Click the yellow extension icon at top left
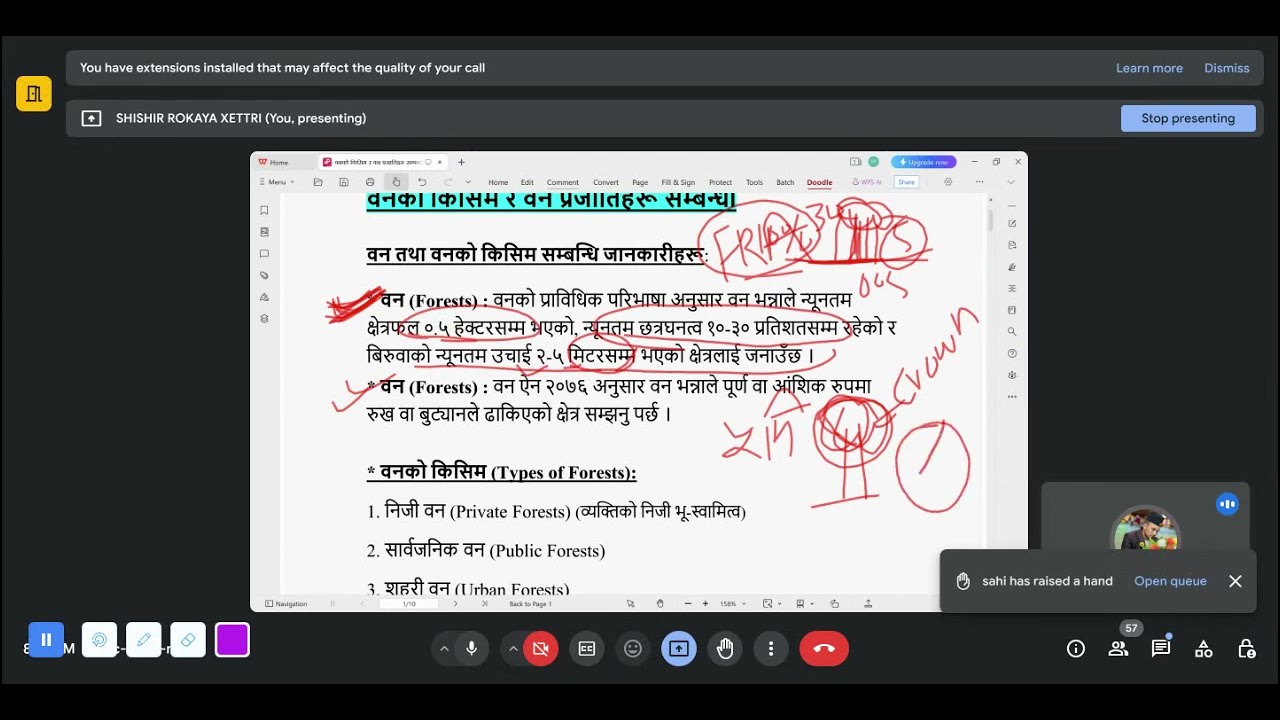This screenshot has width=1280, height=720. [33, 93]
